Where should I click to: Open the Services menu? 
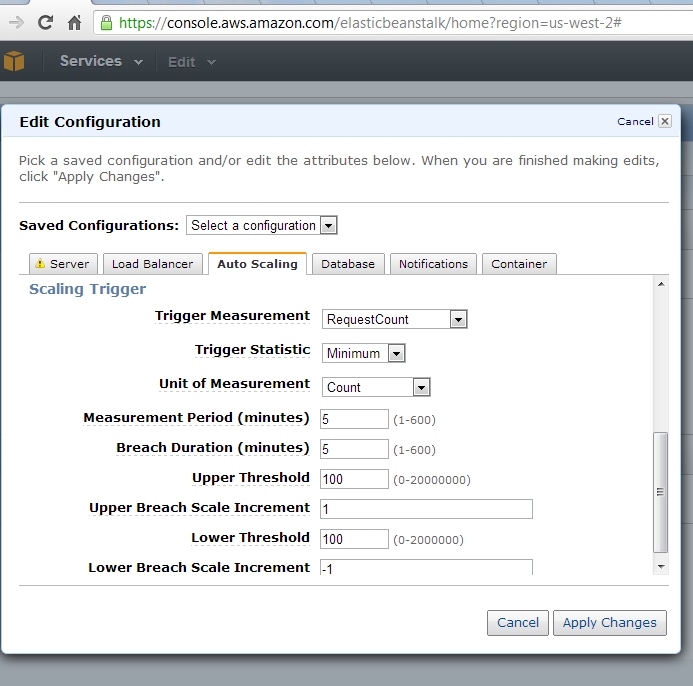click(101, 61)
